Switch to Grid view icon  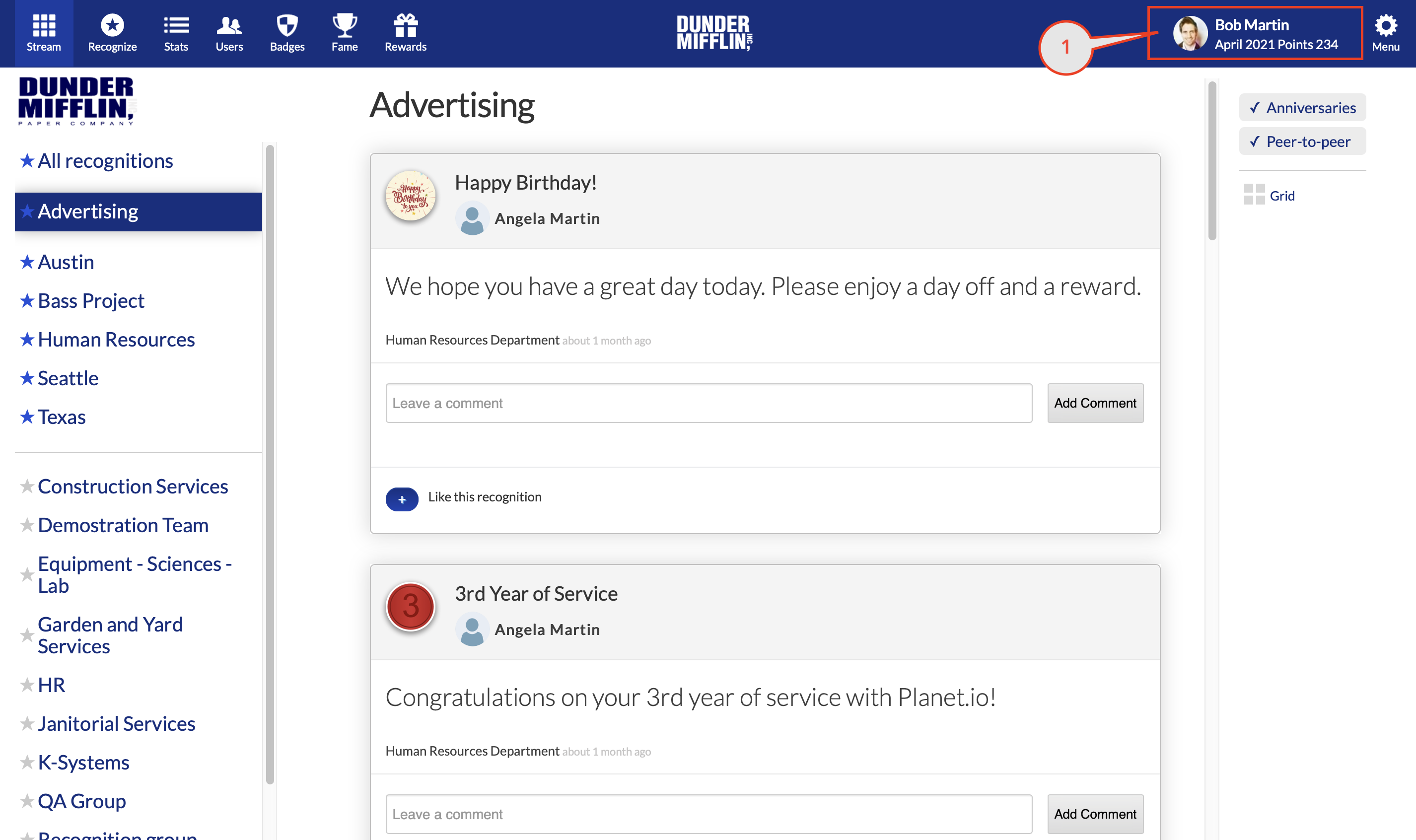pyautogui.click(x=1254, y=194)
